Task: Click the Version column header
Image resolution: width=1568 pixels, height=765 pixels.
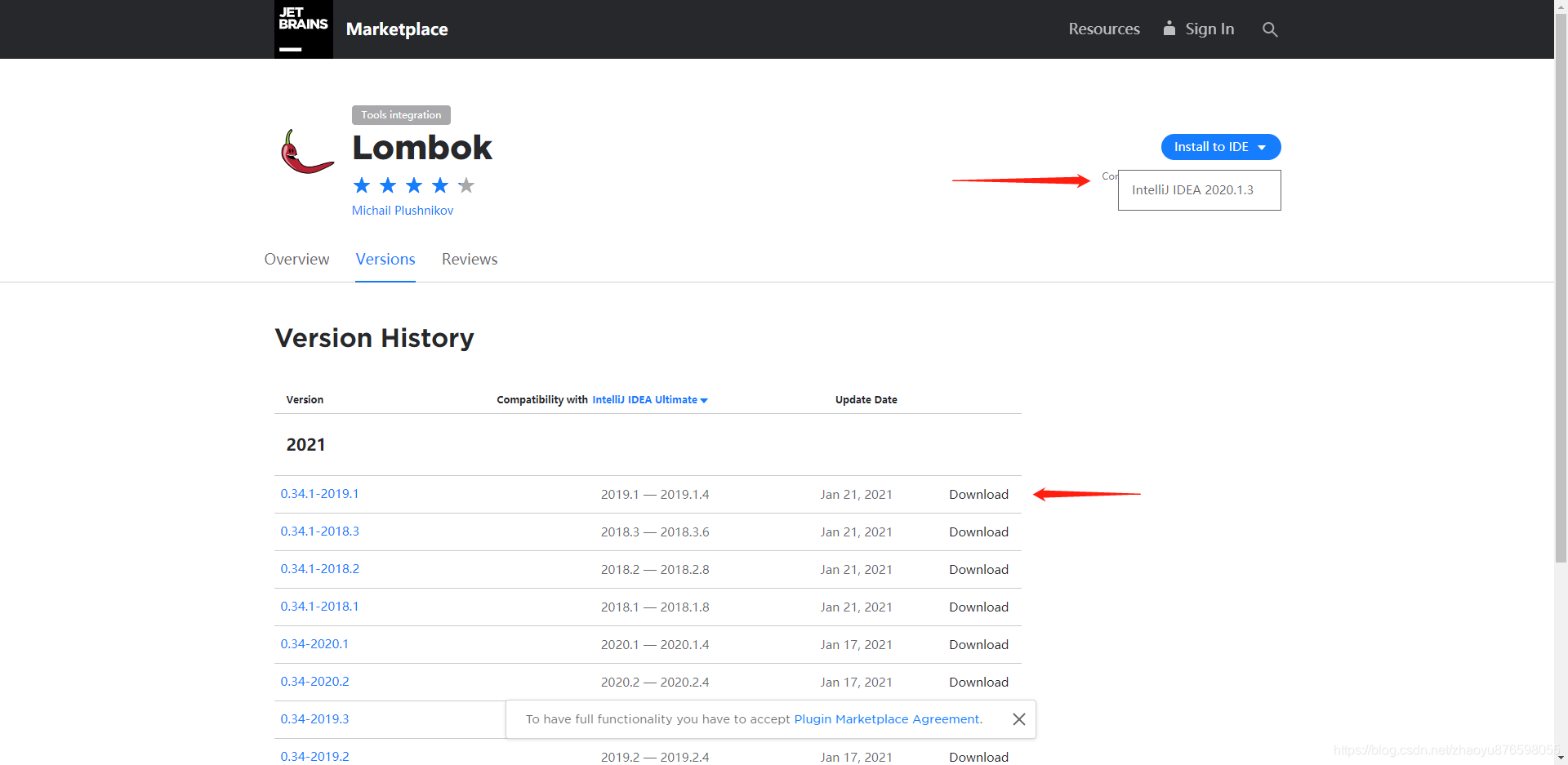Action: (305, 400)
